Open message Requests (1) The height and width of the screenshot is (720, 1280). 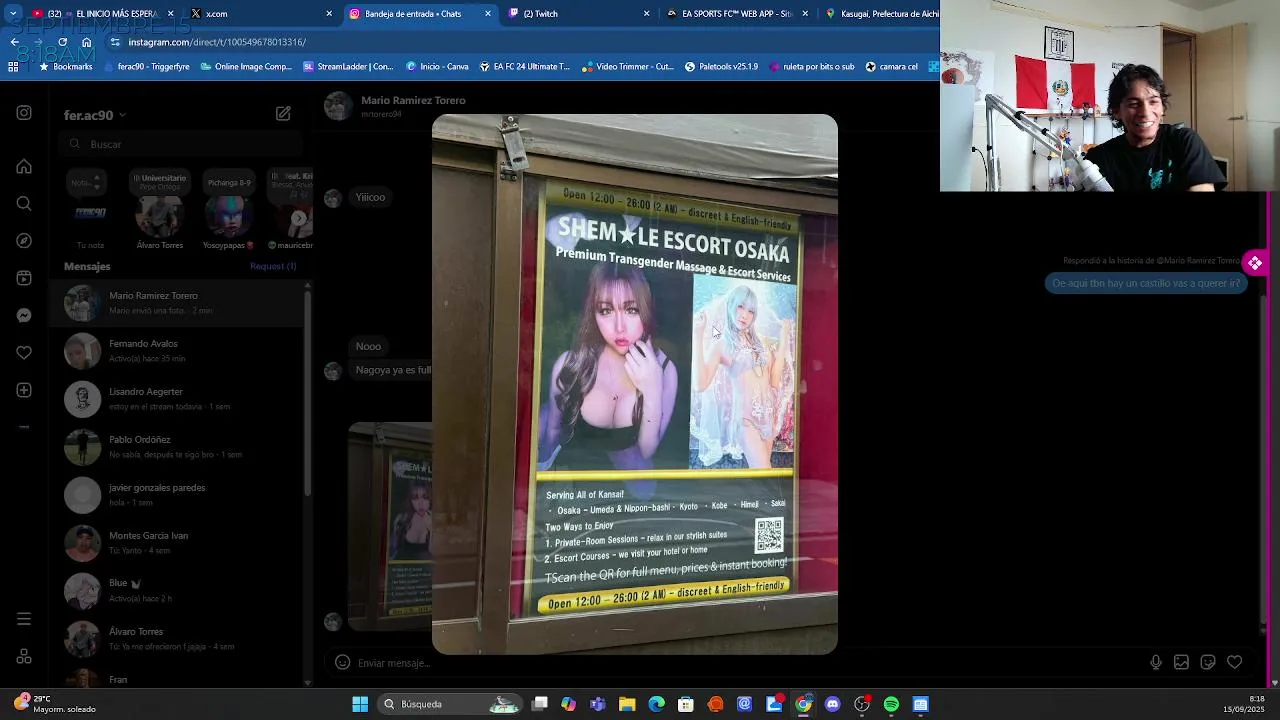click(273, 267)
